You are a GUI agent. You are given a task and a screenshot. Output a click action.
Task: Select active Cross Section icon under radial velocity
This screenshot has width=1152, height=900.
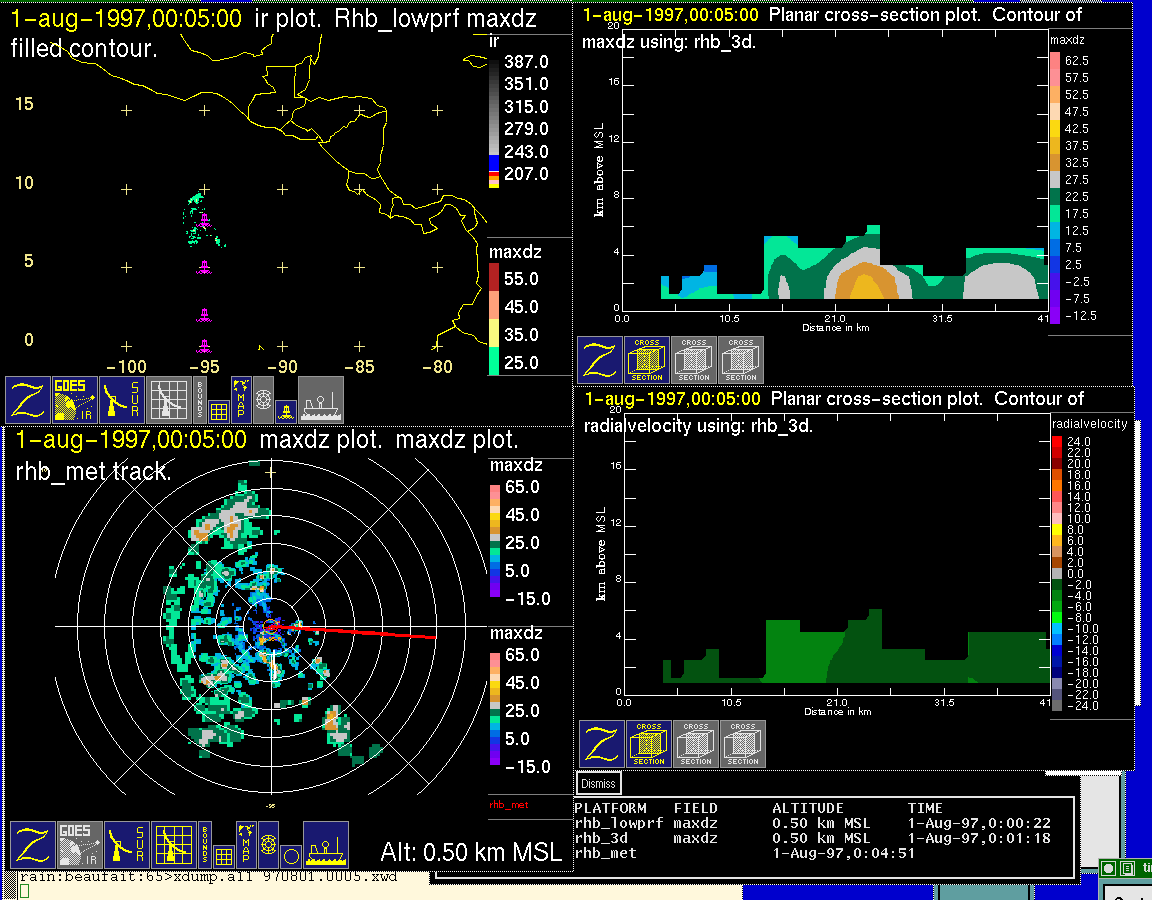pos(648,744)
